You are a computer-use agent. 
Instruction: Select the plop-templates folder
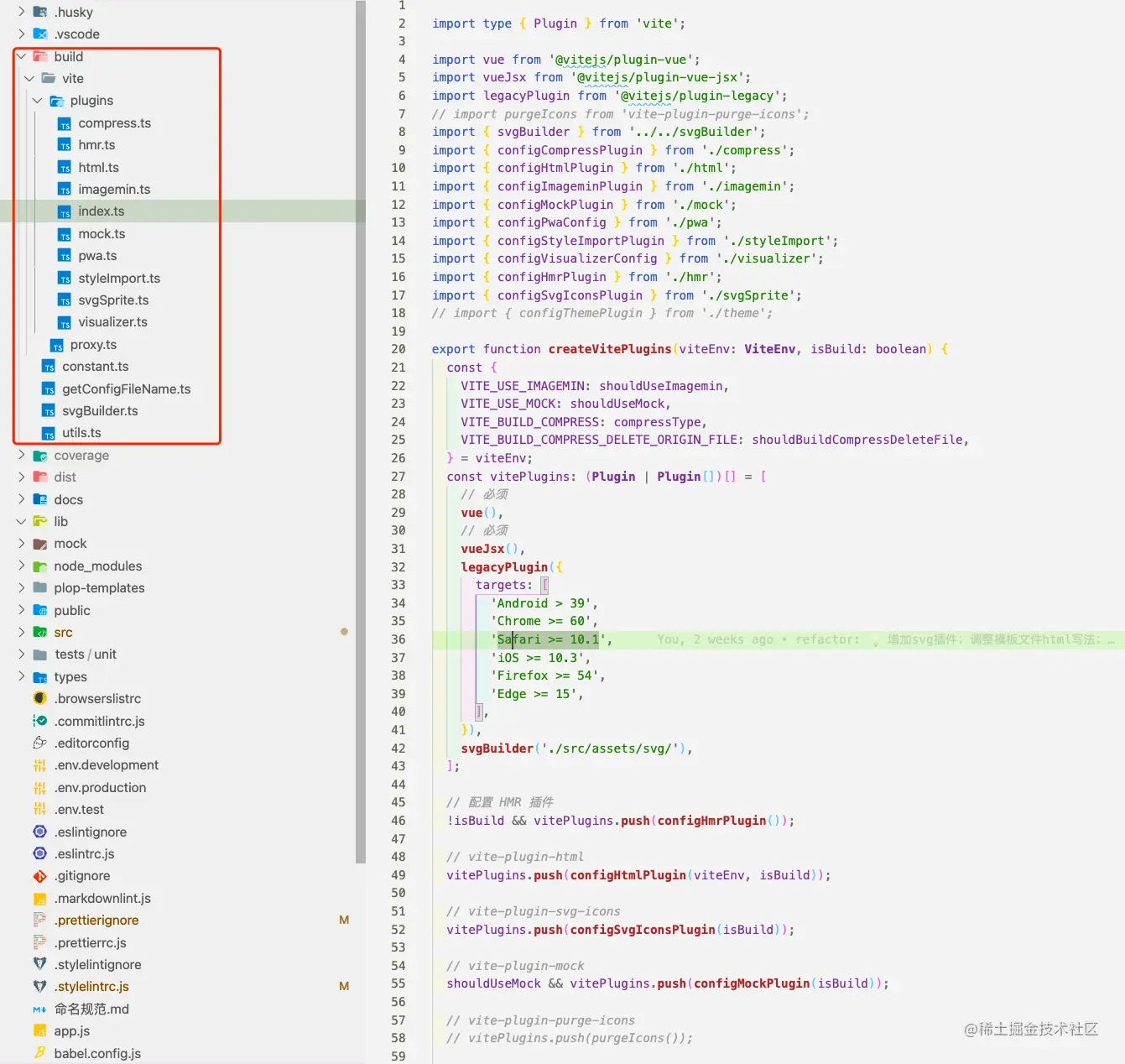click(99, 588)
